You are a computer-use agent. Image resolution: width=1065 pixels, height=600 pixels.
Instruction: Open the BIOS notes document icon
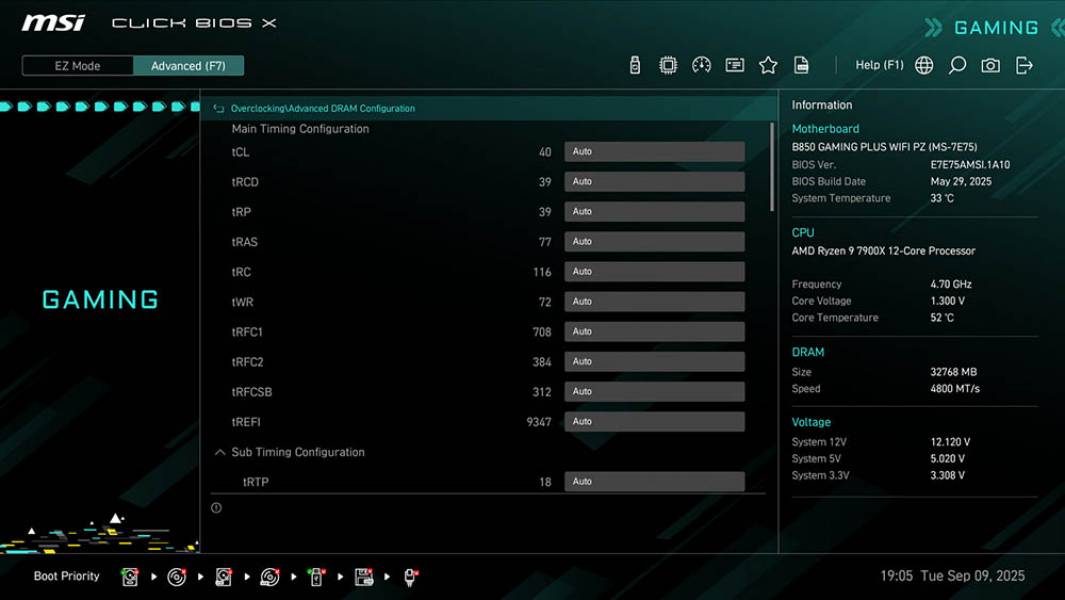[x=801, y=64]
